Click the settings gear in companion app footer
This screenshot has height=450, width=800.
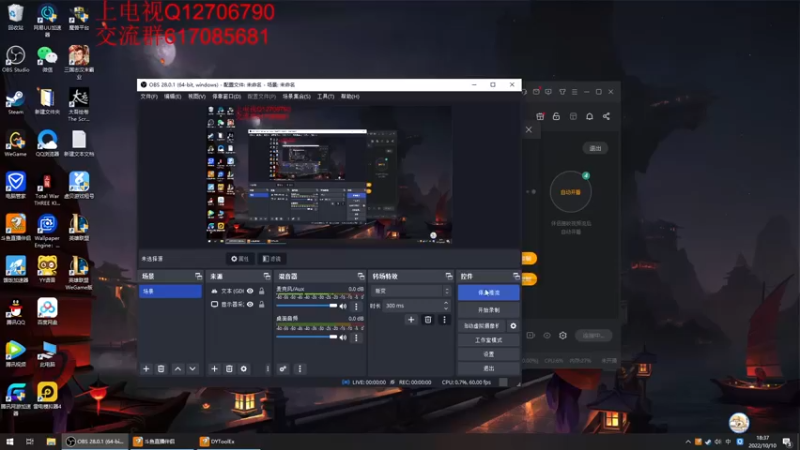(x=563, y=335)
